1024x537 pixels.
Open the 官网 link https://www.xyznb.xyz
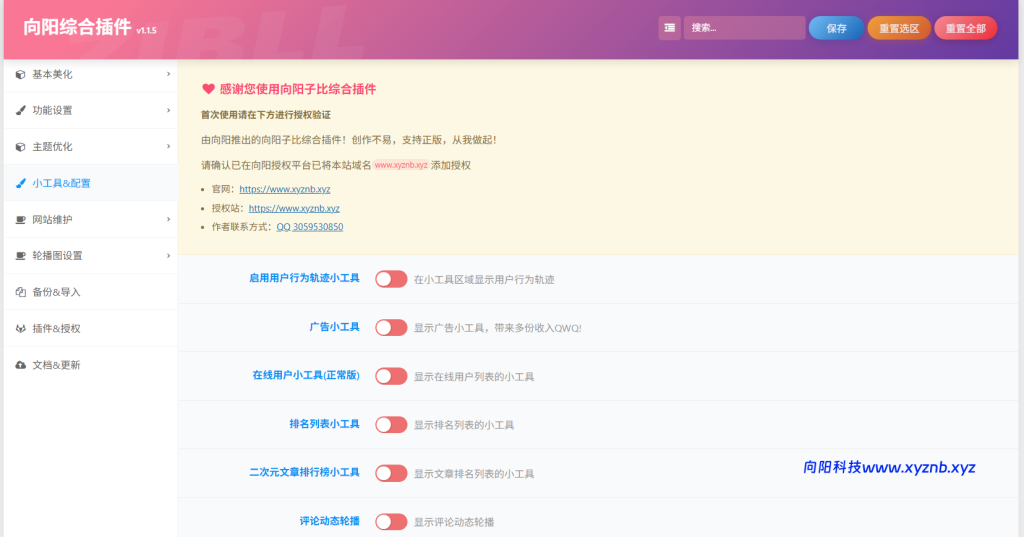pyautogui.click(x=285, y=189)
